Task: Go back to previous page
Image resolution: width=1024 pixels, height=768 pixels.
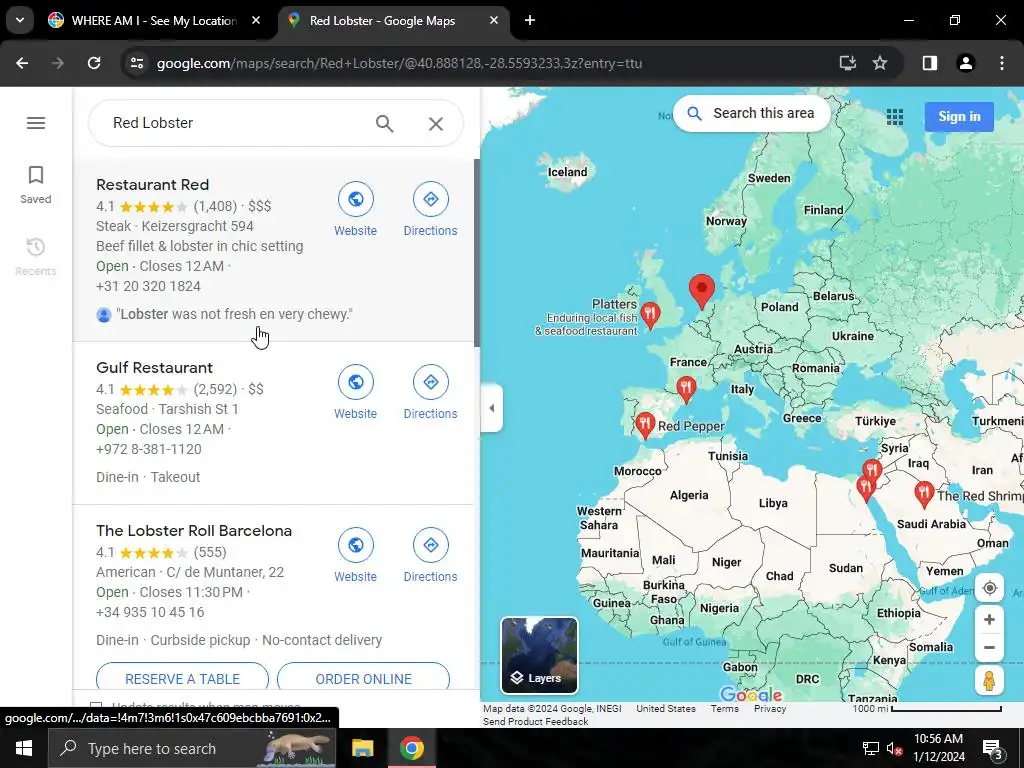Action: [x=22, y=63]
